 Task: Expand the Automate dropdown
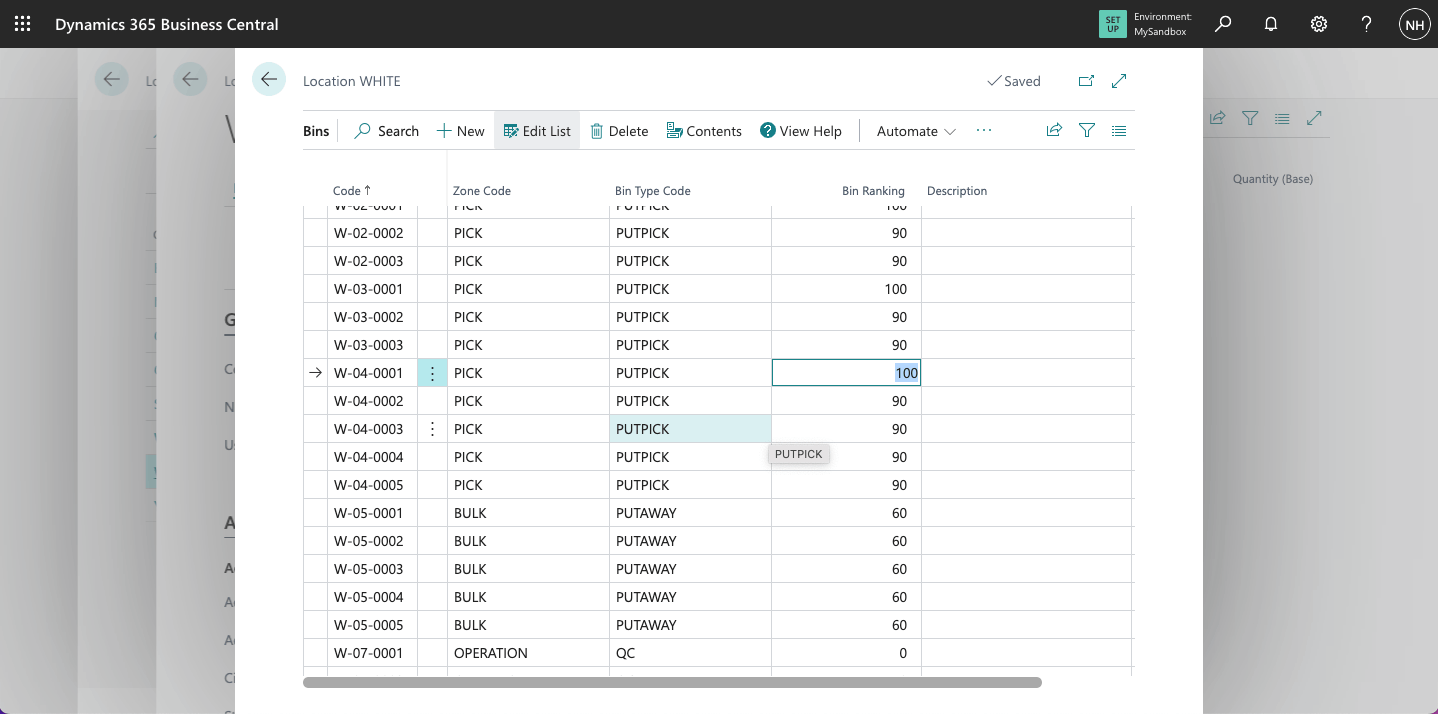pos(916,131)
